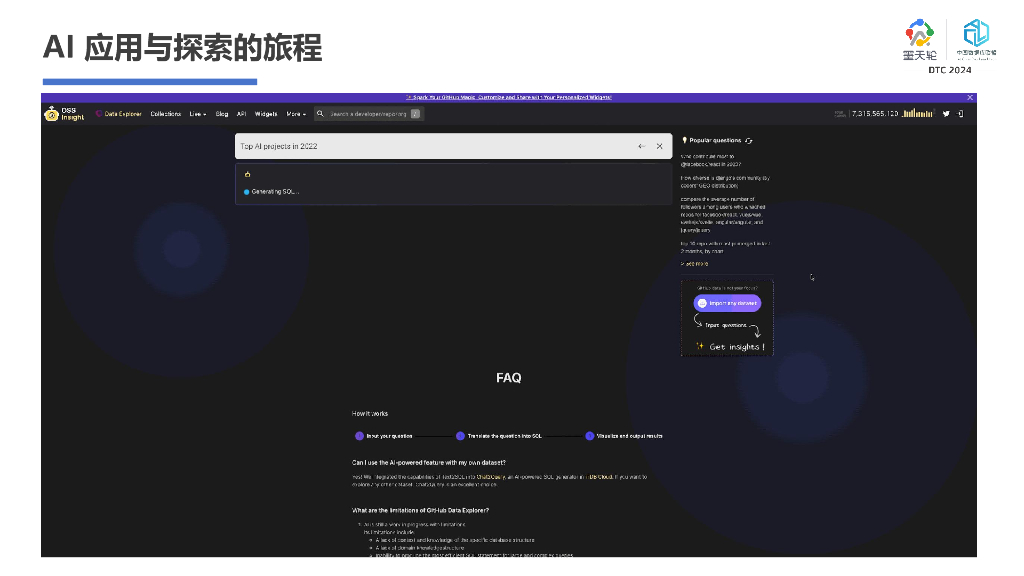
Task: Refresh the Popular questions list
Action: 749,141
